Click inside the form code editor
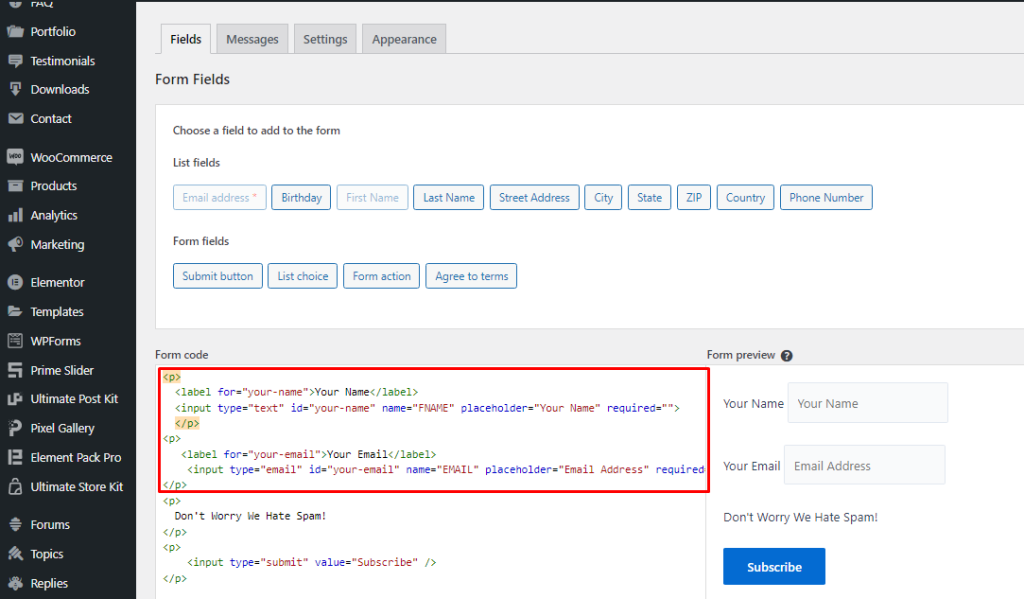 click(x=431, y=480)
